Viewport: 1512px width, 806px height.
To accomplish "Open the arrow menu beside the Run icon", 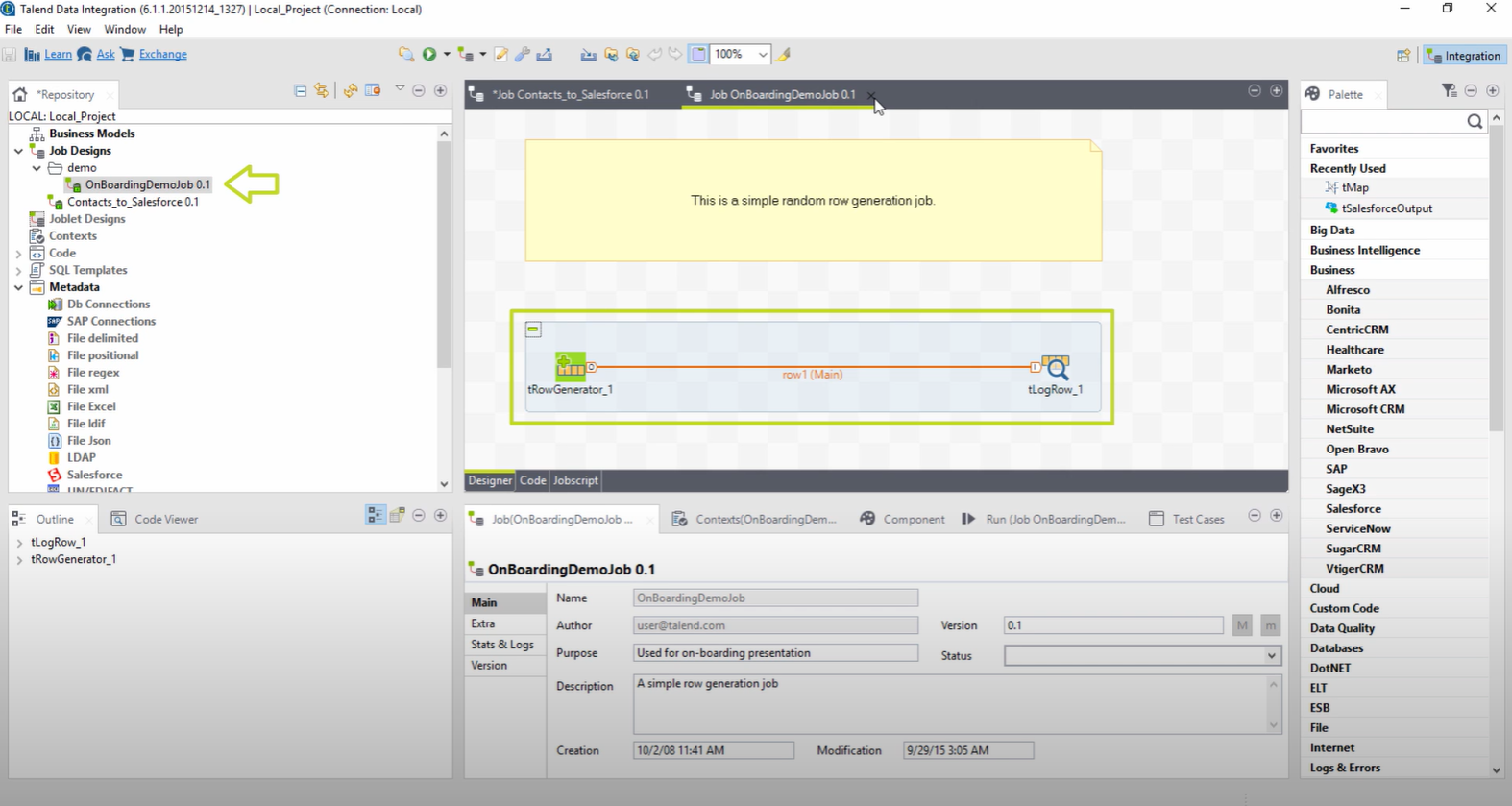I will 447,55.
